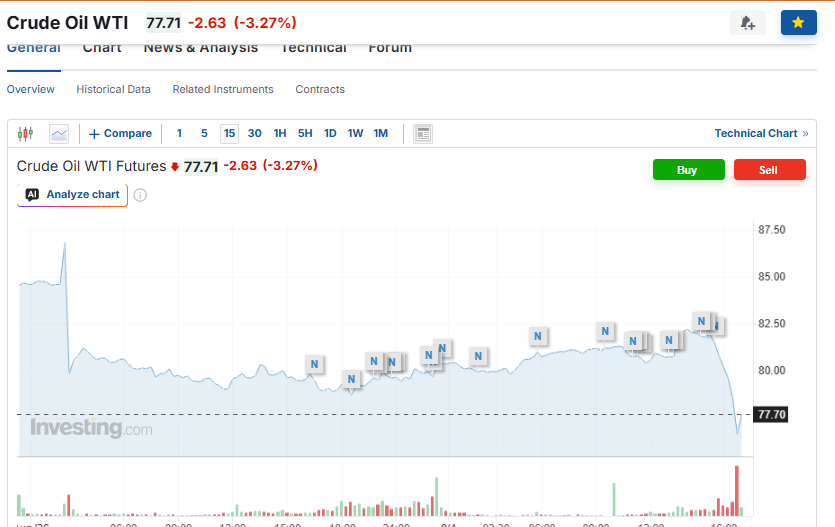Image resolution: width=835 pixels, height=527 pixels.
Task: Select the 1 minute interval
Action: [x=179, y=134]
